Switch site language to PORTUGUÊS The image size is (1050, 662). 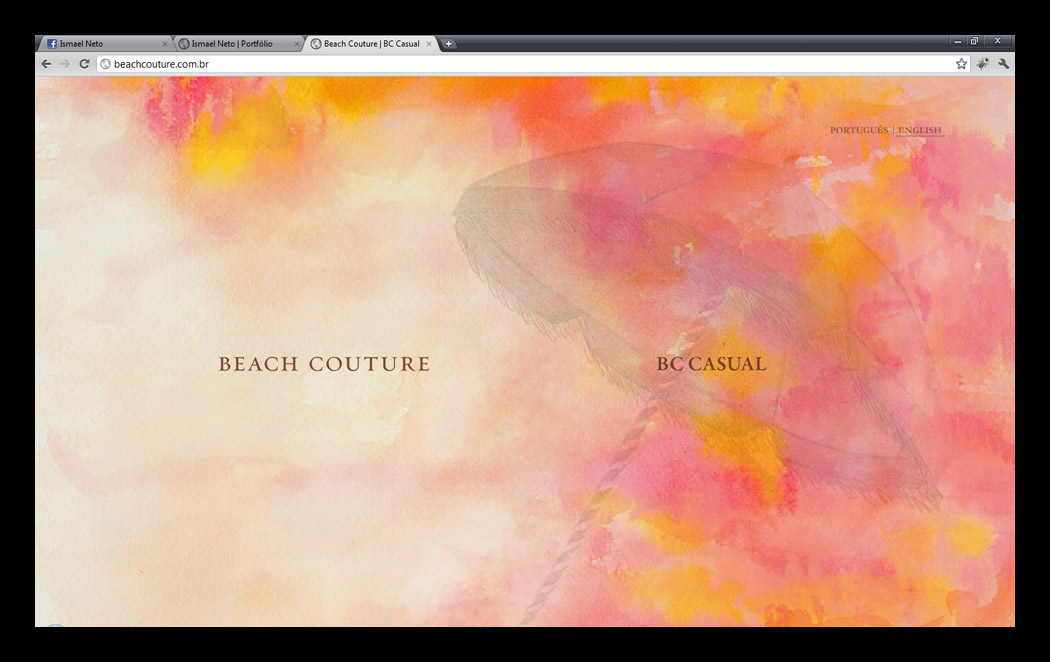point(859,130)
